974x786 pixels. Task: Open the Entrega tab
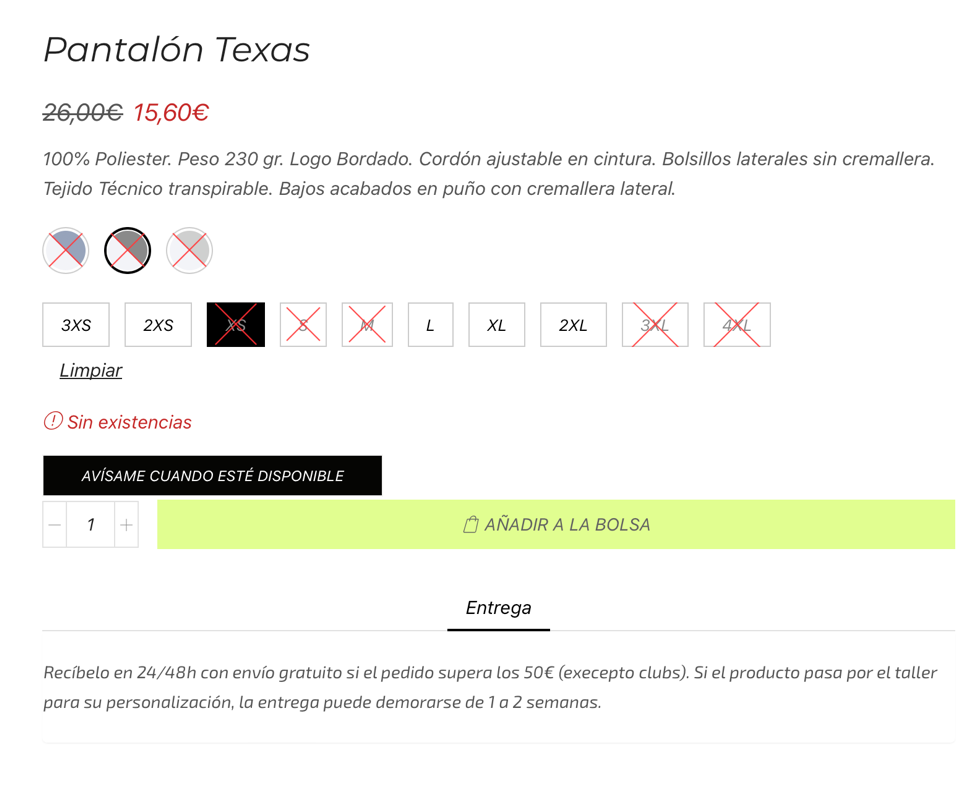tap(498, 608)
